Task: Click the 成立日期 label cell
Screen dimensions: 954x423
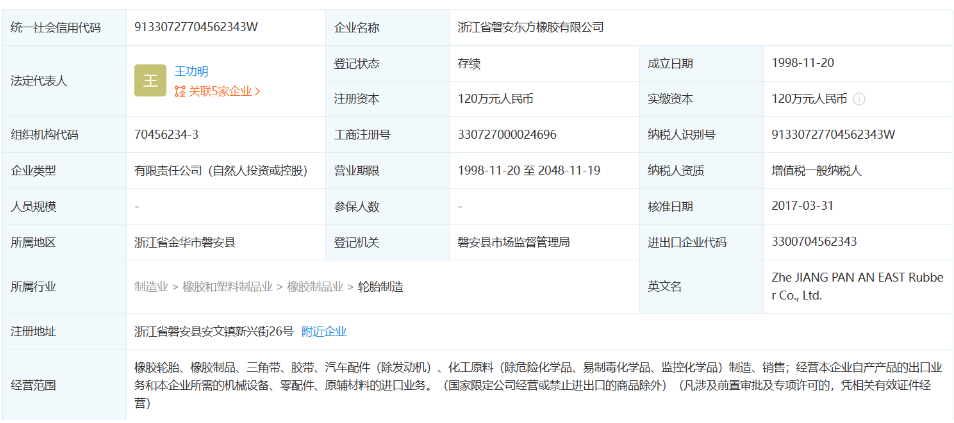Action: [x=701, y=63]
